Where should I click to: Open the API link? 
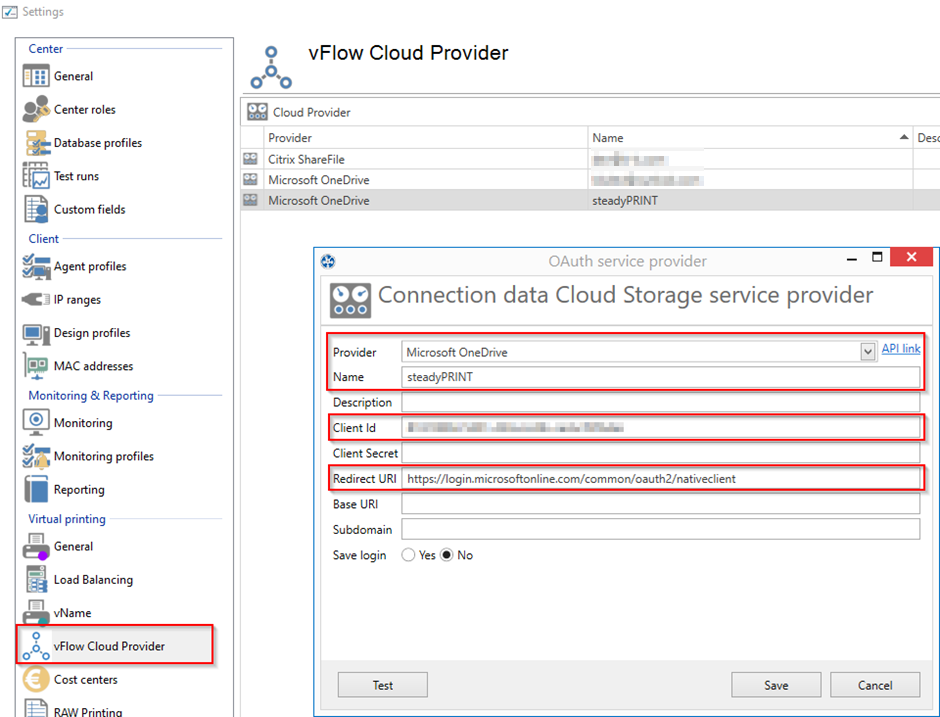coord(900,348)
